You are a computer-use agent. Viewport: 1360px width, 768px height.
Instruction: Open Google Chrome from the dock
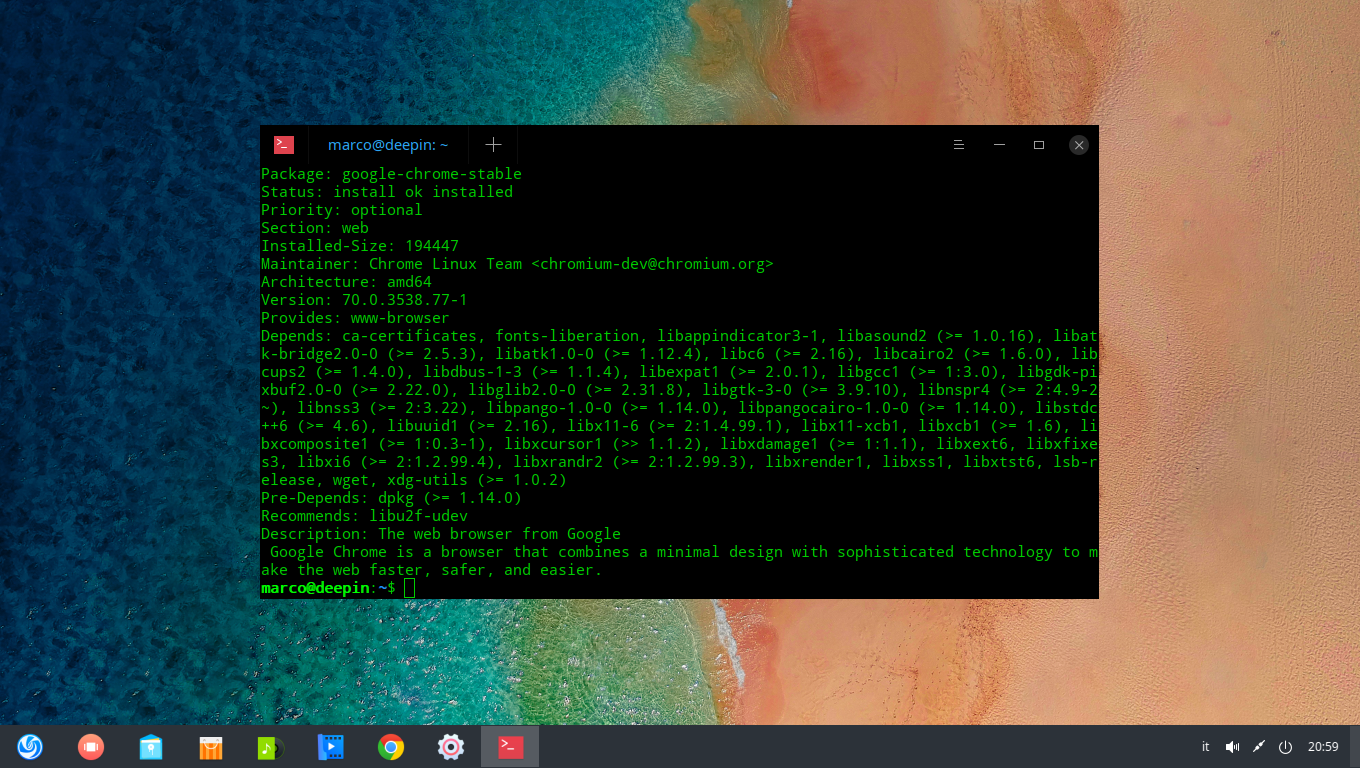click(390, 746)
